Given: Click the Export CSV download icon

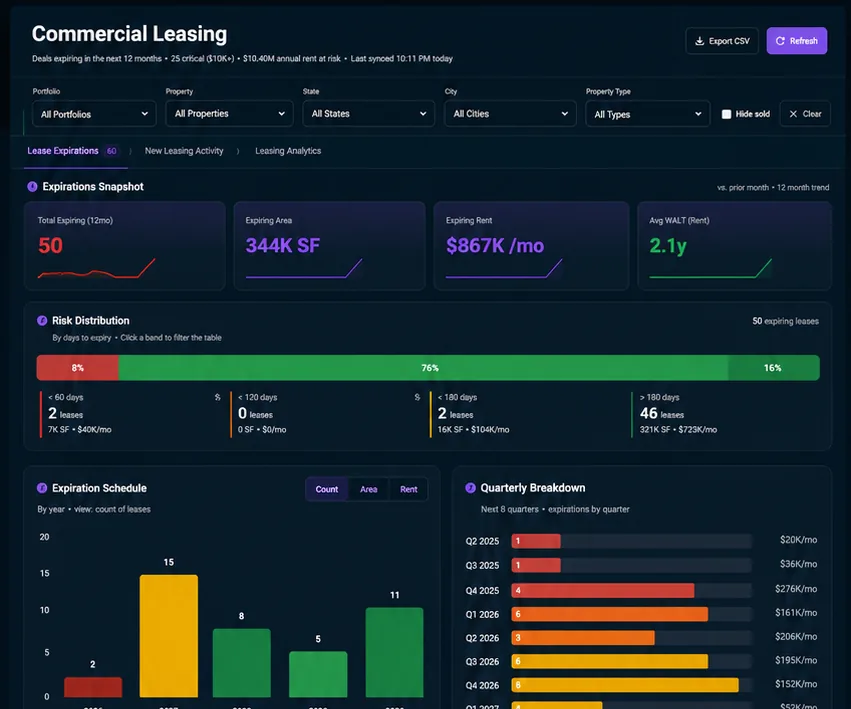Looking at the screenshot, I should pos(700,41).
